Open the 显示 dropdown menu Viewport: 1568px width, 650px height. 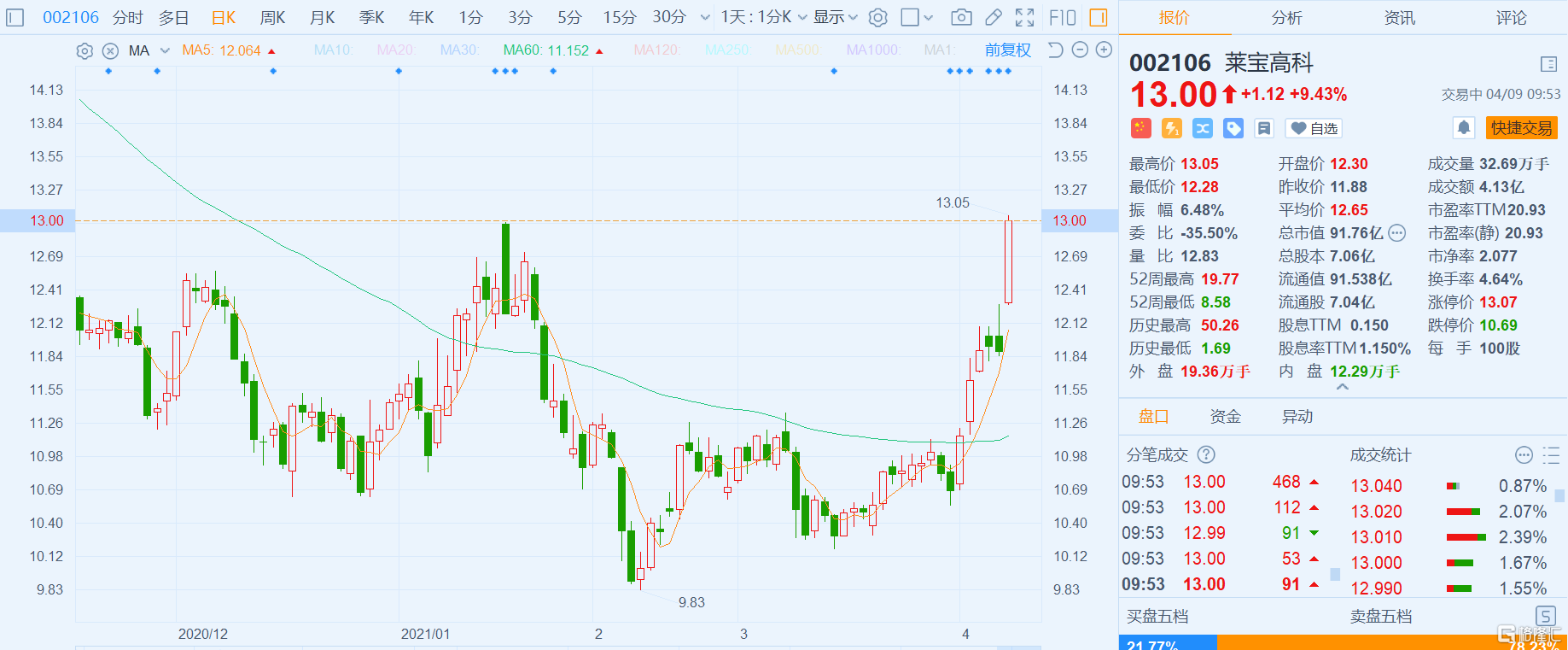(835, 17)
